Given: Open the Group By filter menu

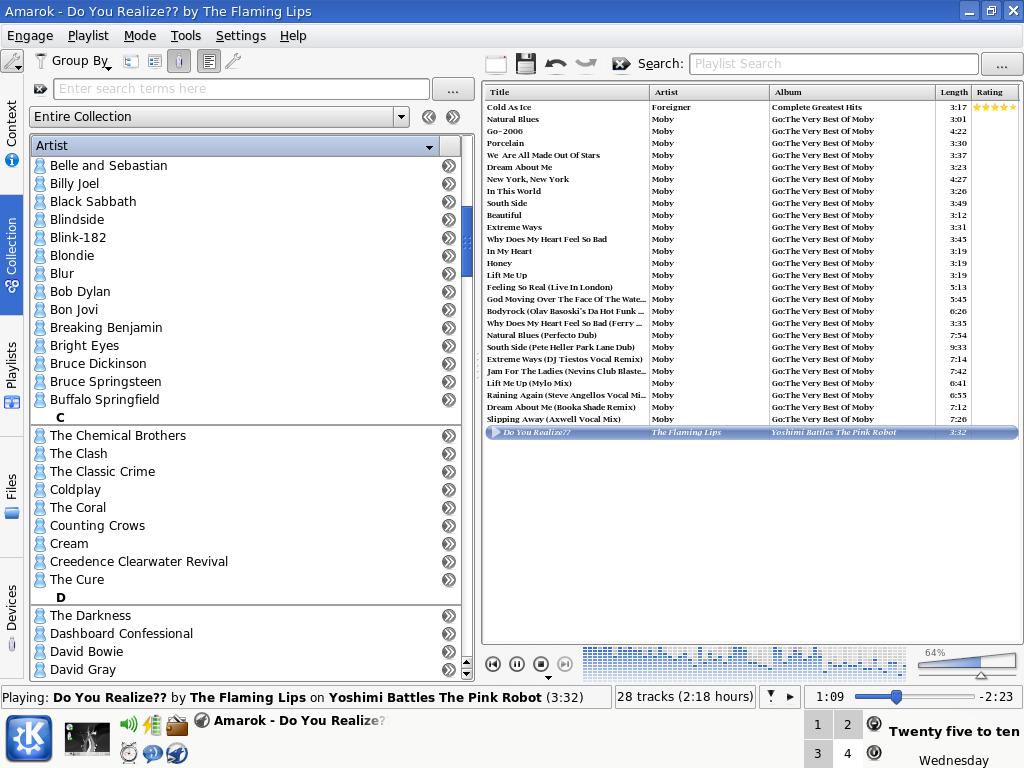Looking at the screenshot, I should coord(73,61).
